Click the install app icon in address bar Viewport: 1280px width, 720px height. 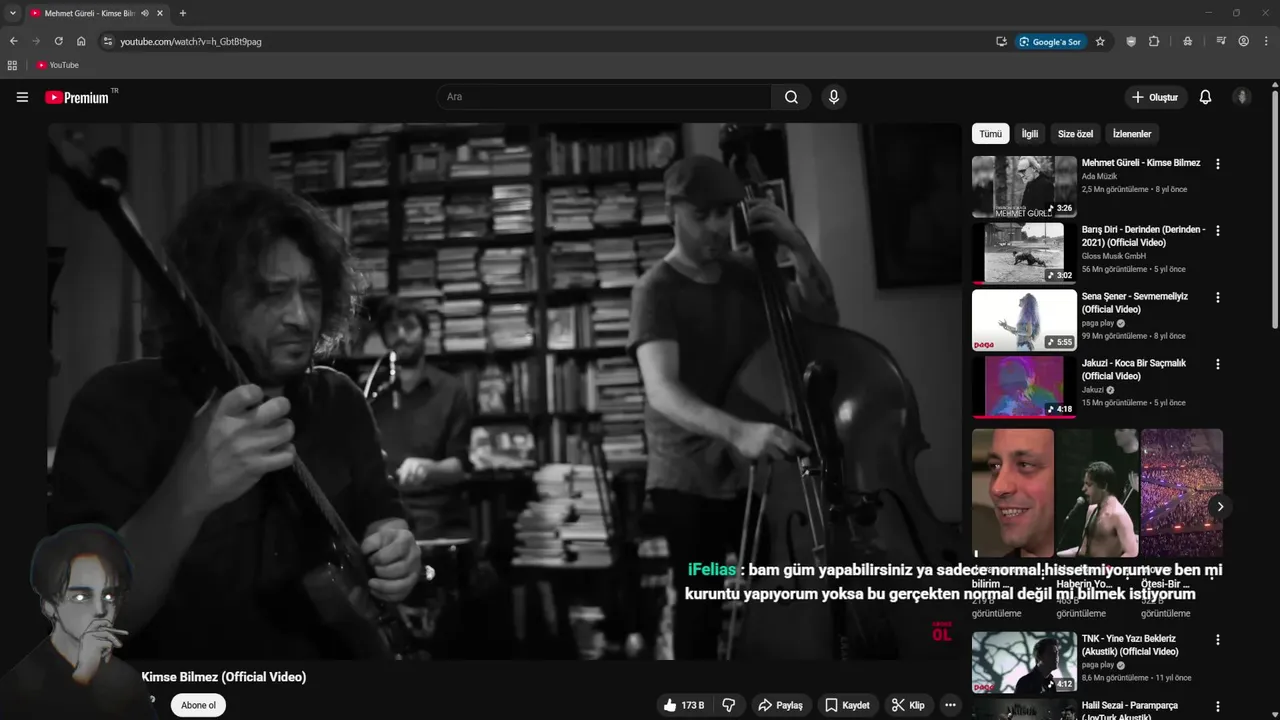1001,41
